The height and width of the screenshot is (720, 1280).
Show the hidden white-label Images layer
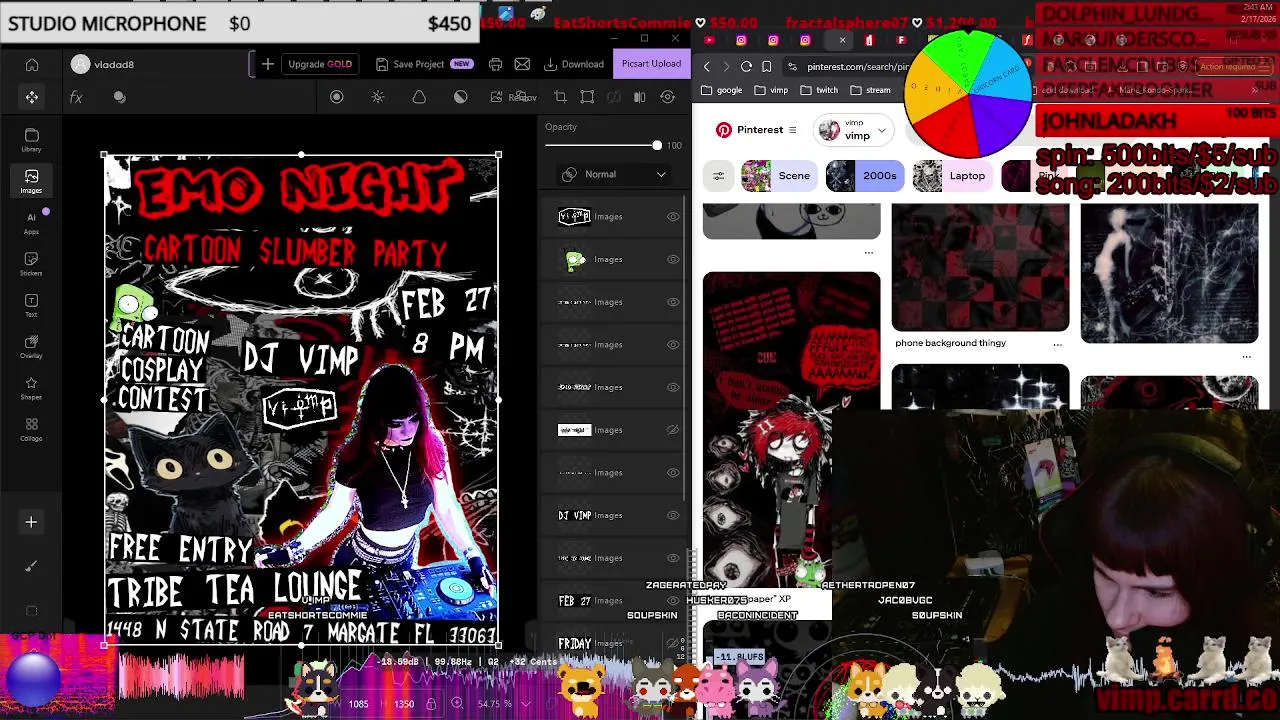point(673,430)
